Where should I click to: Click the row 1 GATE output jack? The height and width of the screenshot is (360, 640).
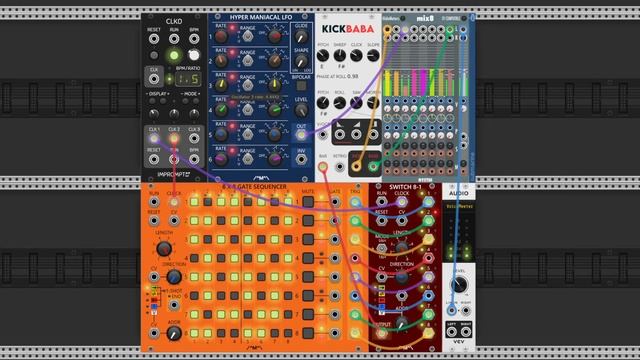tap(335, 202)
